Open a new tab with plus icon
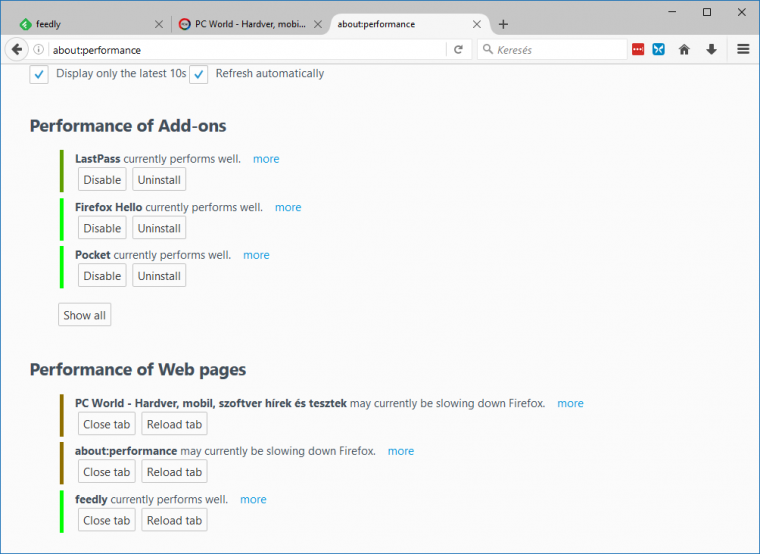Image resolution: width=760 pixels, height=554 pixels. click(503, 24)
